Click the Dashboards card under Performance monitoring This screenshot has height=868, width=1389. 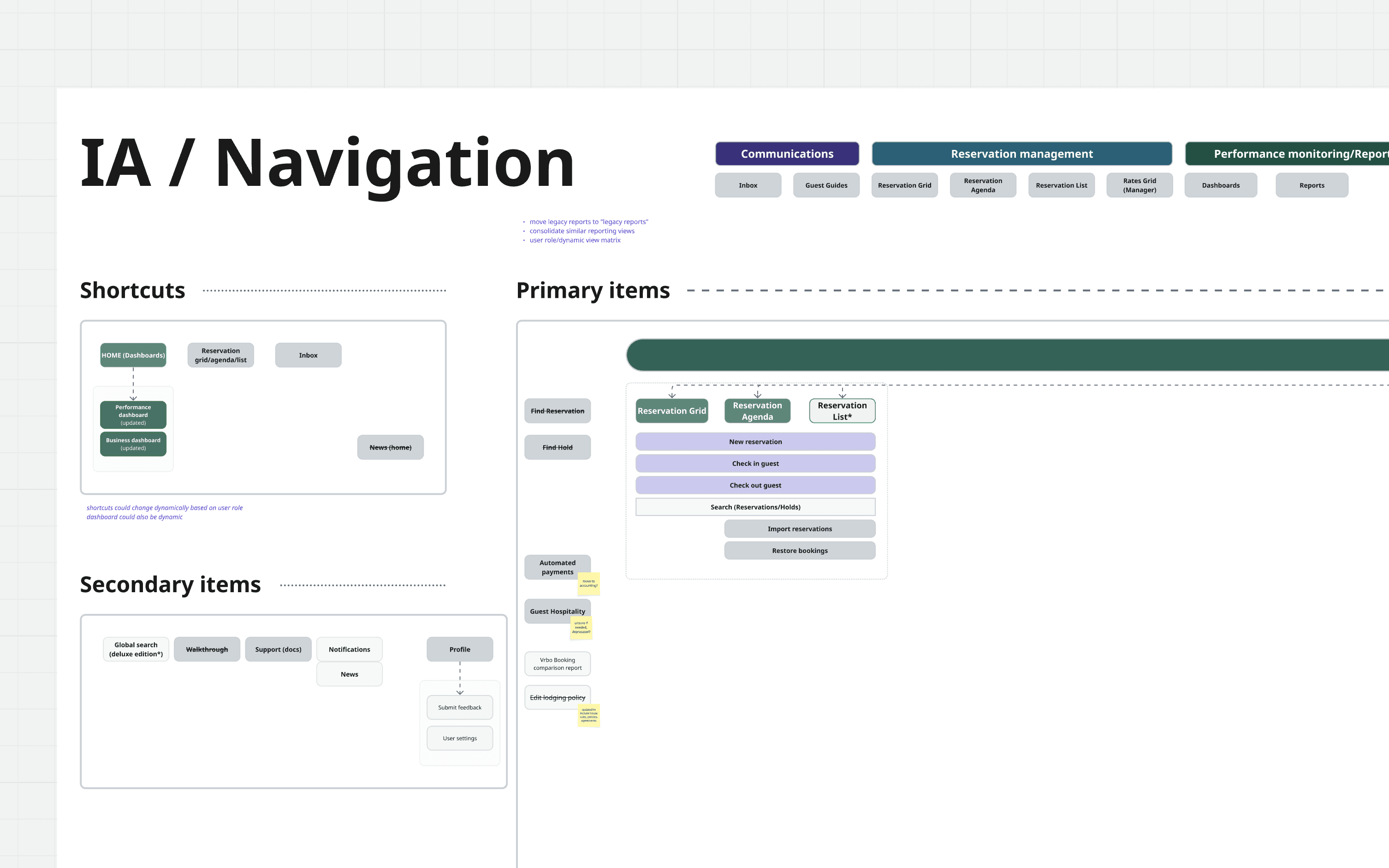[x=1220, y=185]
